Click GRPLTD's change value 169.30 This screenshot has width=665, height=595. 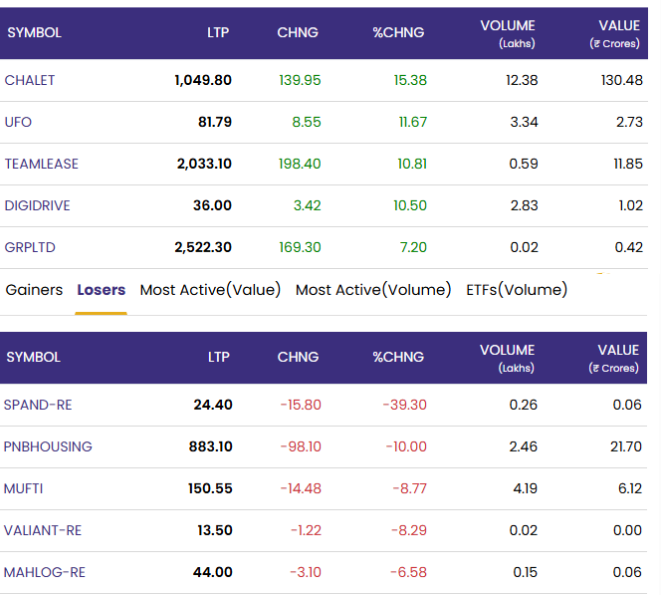[x=300, y=247]
